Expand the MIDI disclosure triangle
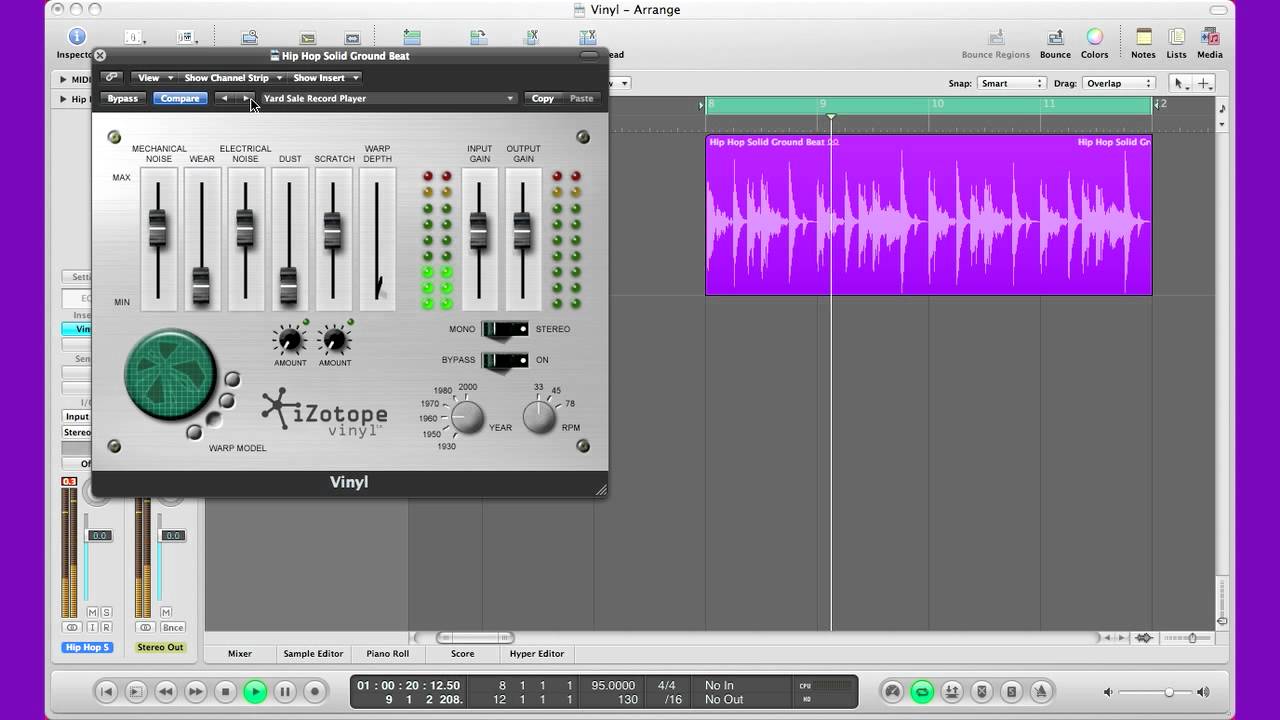The height and width of the screenshot is (720, 1280). 63,79
